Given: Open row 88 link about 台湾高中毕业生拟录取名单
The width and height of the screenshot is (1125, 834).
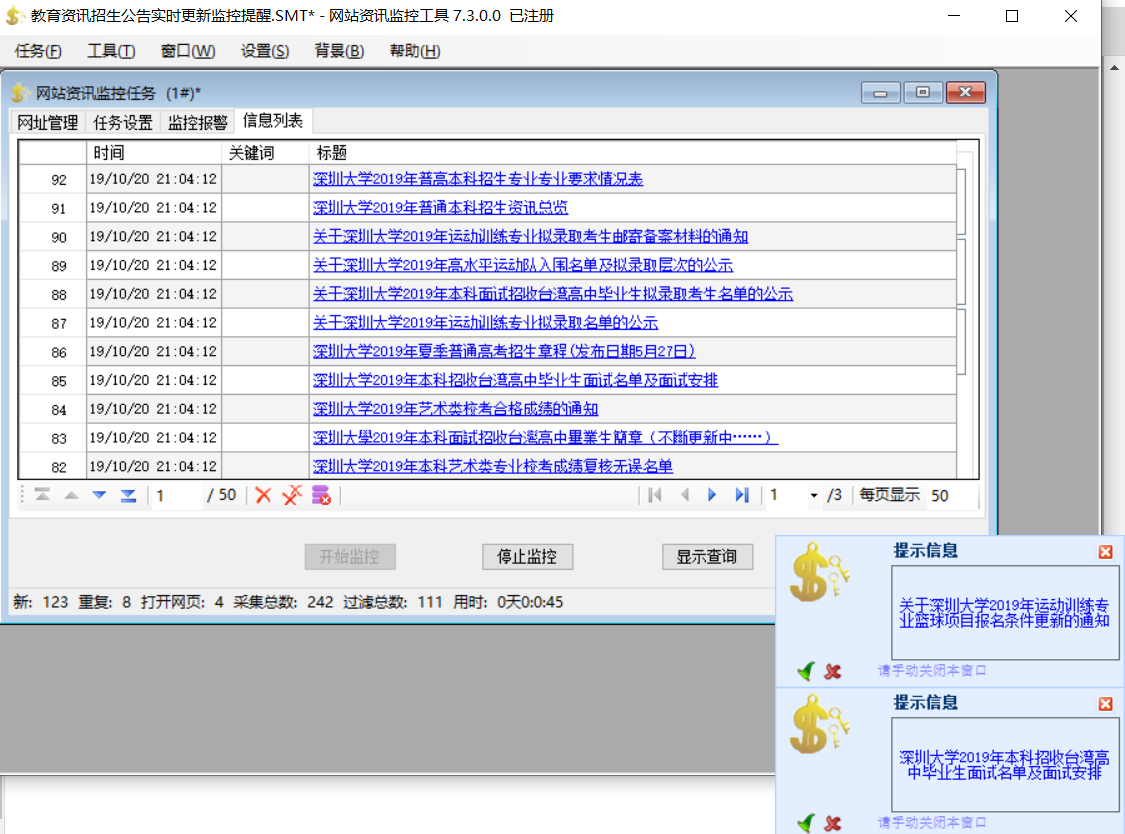Looking at the screenshot, I should (x=553, y=294).
